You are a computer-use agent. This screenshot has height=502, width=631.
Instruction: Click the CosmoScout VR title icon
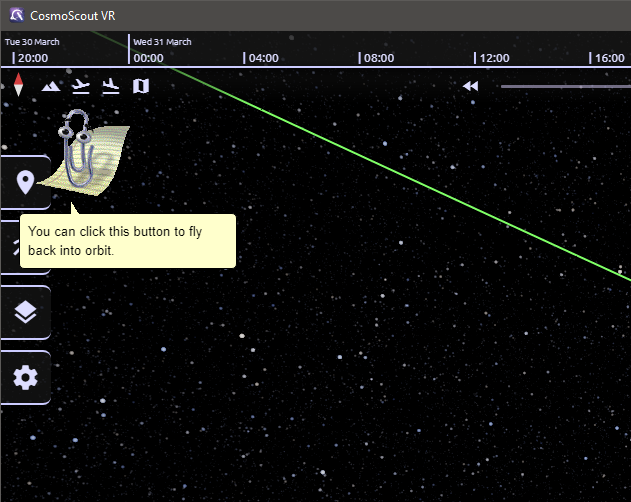(17, 15)
